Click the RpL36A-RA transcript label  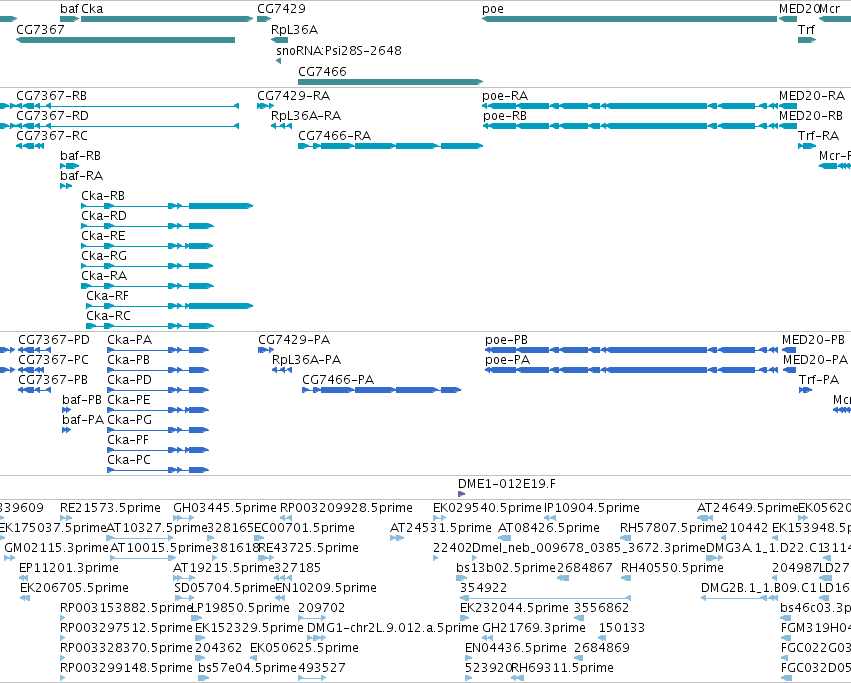[x=306, y=116]
